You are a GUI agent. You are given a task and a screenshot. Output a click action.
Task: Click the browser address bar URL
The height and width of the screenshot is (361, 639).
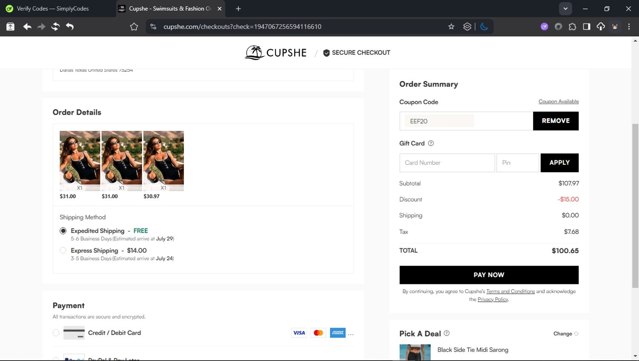coord(242,26)
